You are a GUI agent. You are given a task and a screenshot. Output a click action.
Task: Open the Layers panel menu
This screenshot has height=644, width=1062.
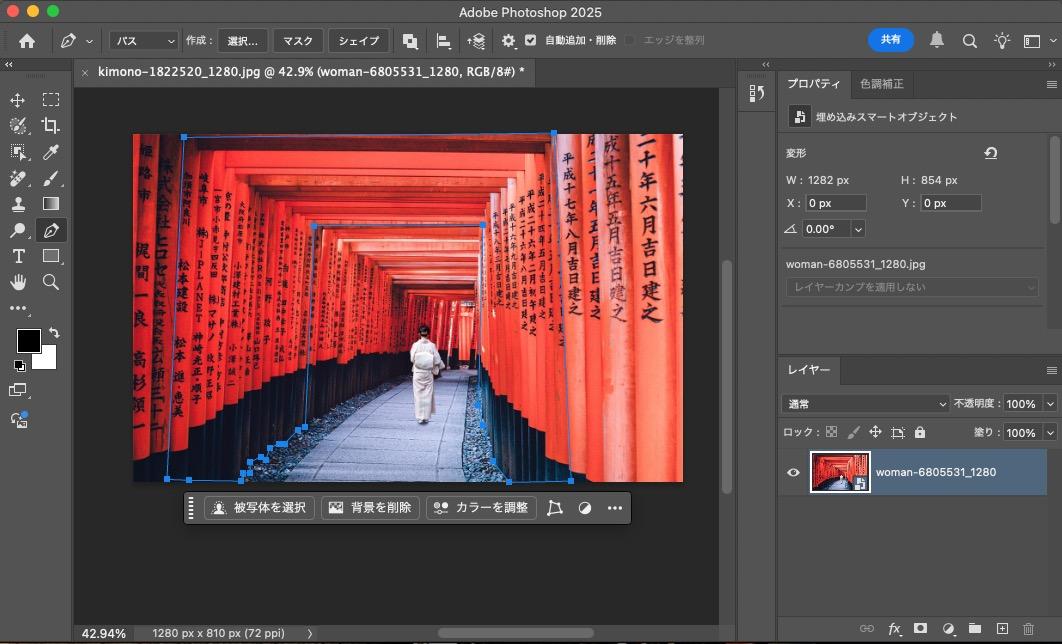pos(1051,370)
